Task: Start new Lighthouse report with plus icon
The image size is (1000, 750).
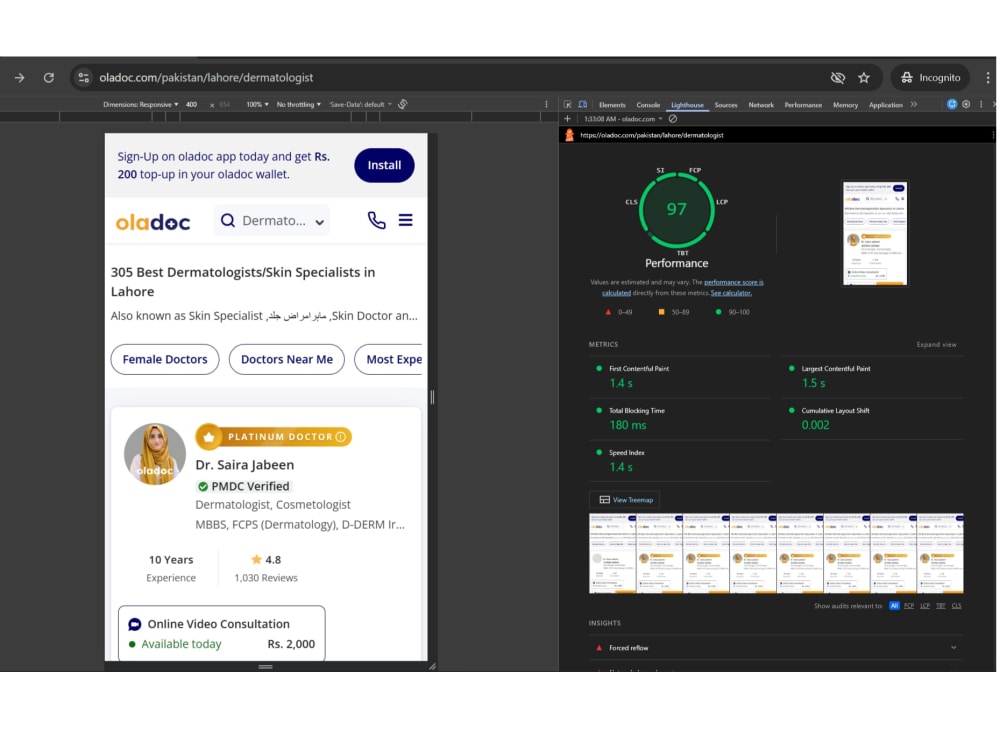Action: (567, 119)
